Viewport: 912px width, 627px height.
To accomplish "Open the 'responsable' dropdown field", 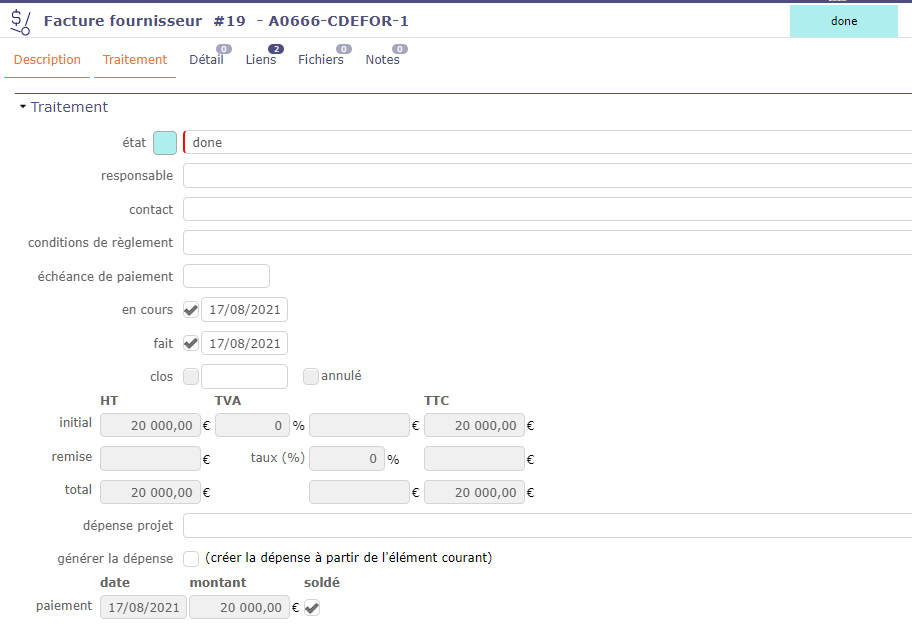I will pos(547,176).
